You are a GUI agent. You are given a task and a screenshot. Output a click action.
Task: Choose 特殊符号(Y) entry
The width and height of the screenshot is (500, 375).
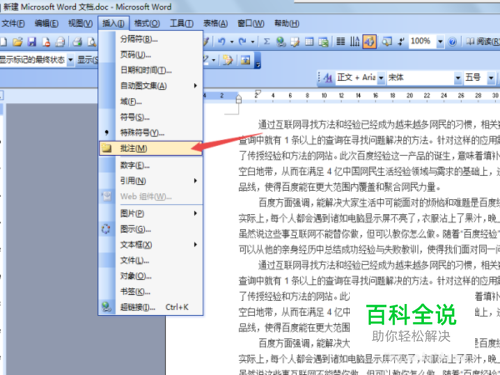point(151,133)
